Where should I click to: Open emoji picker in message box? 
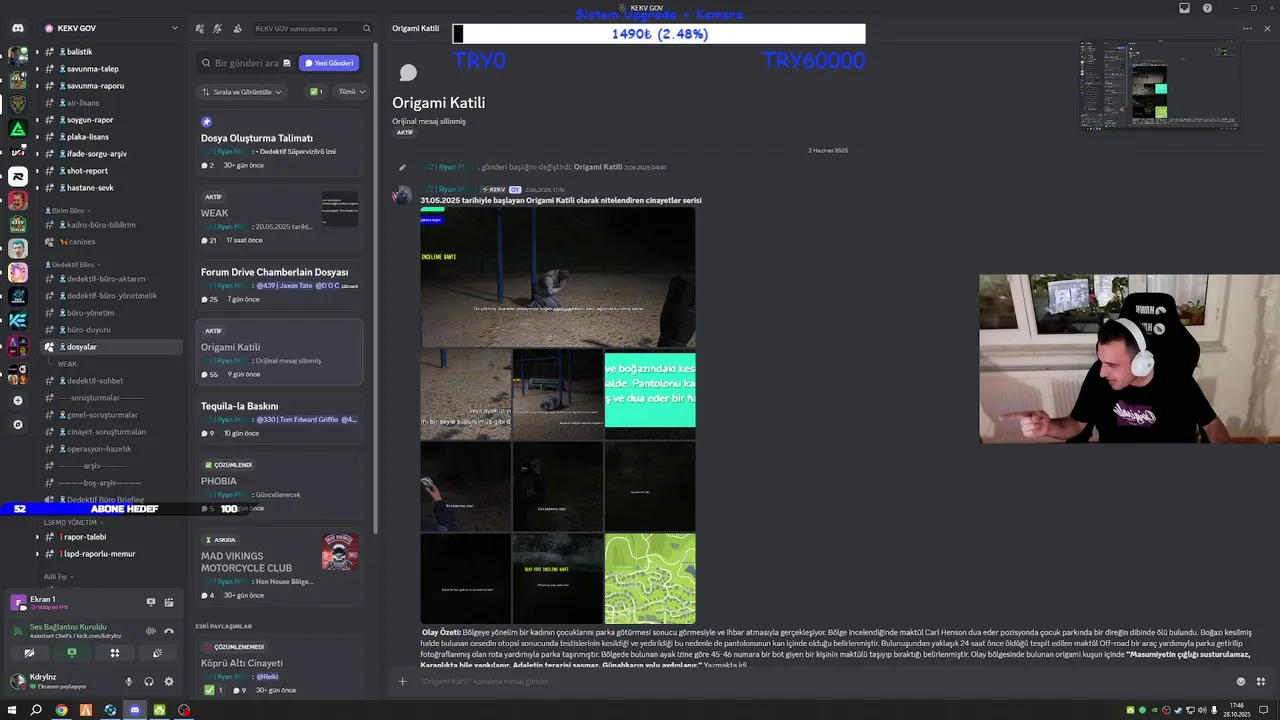[x=1241, y=681]
